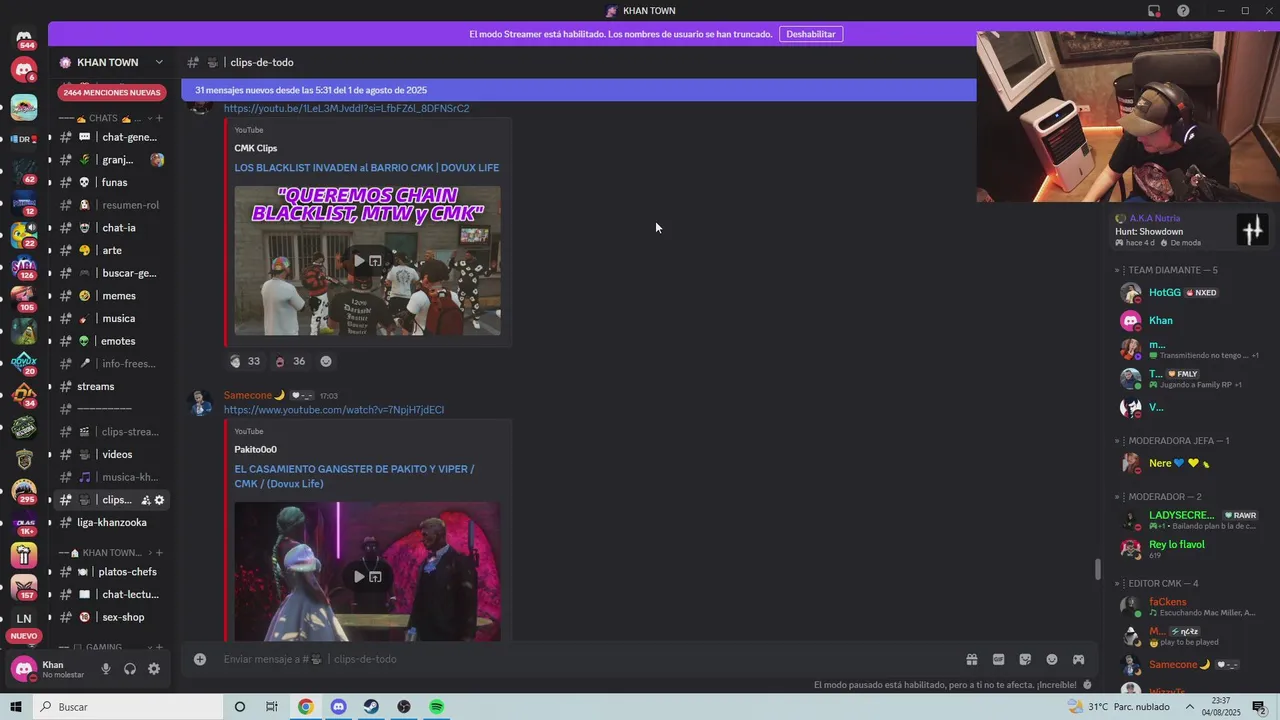Open the GIF picker

(998, 659)
